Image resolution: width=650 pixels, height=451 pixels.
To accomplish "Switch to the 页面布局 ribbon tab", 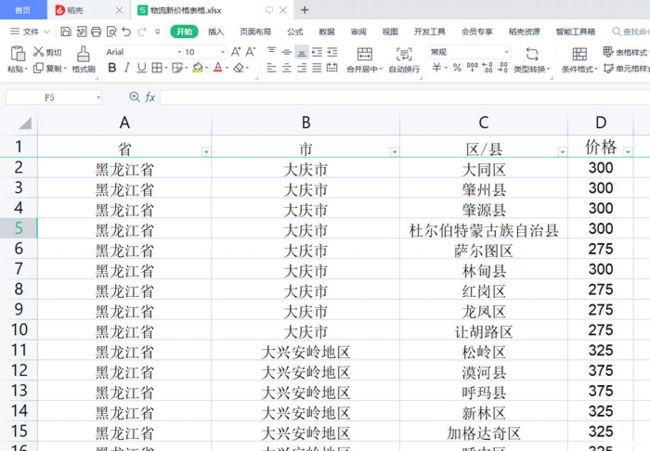I will [255, 32].
